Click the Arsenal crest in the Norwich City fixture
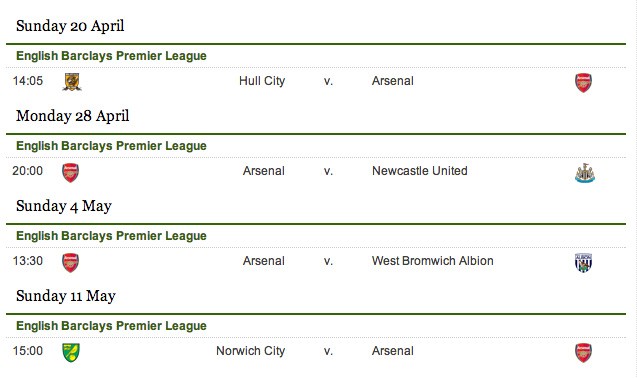This screenshot has width=637, height=378. pos(583,352)
